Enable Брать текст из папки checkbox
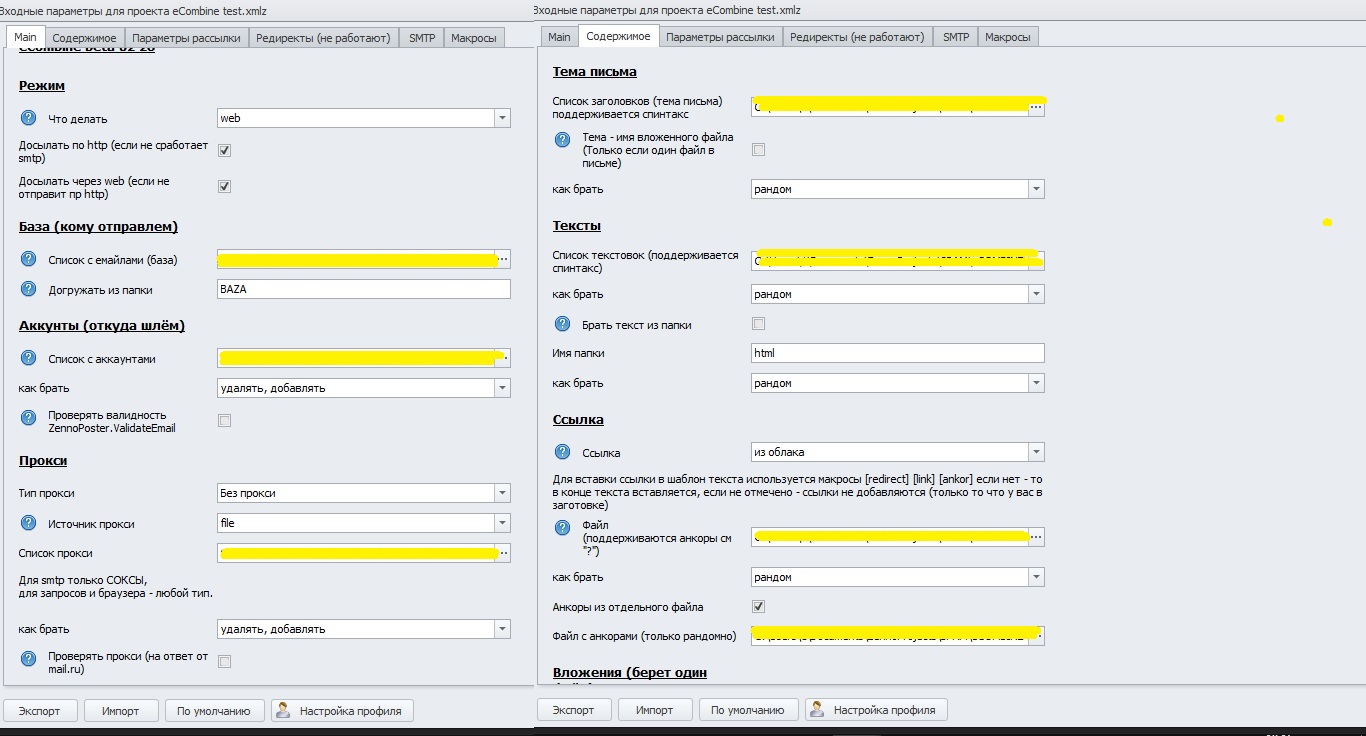 click(759, 324)
